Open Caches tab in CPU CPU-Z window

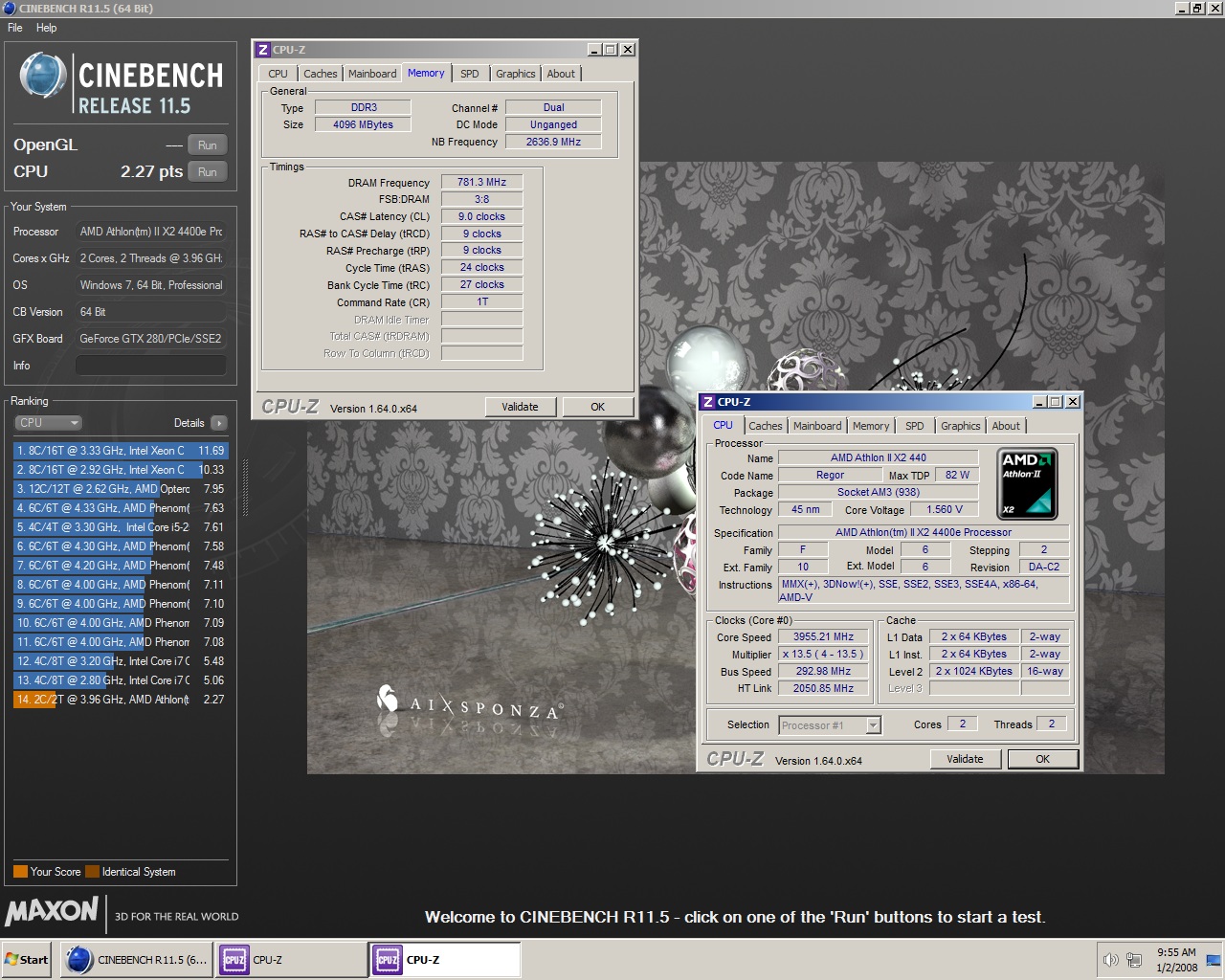766,426
